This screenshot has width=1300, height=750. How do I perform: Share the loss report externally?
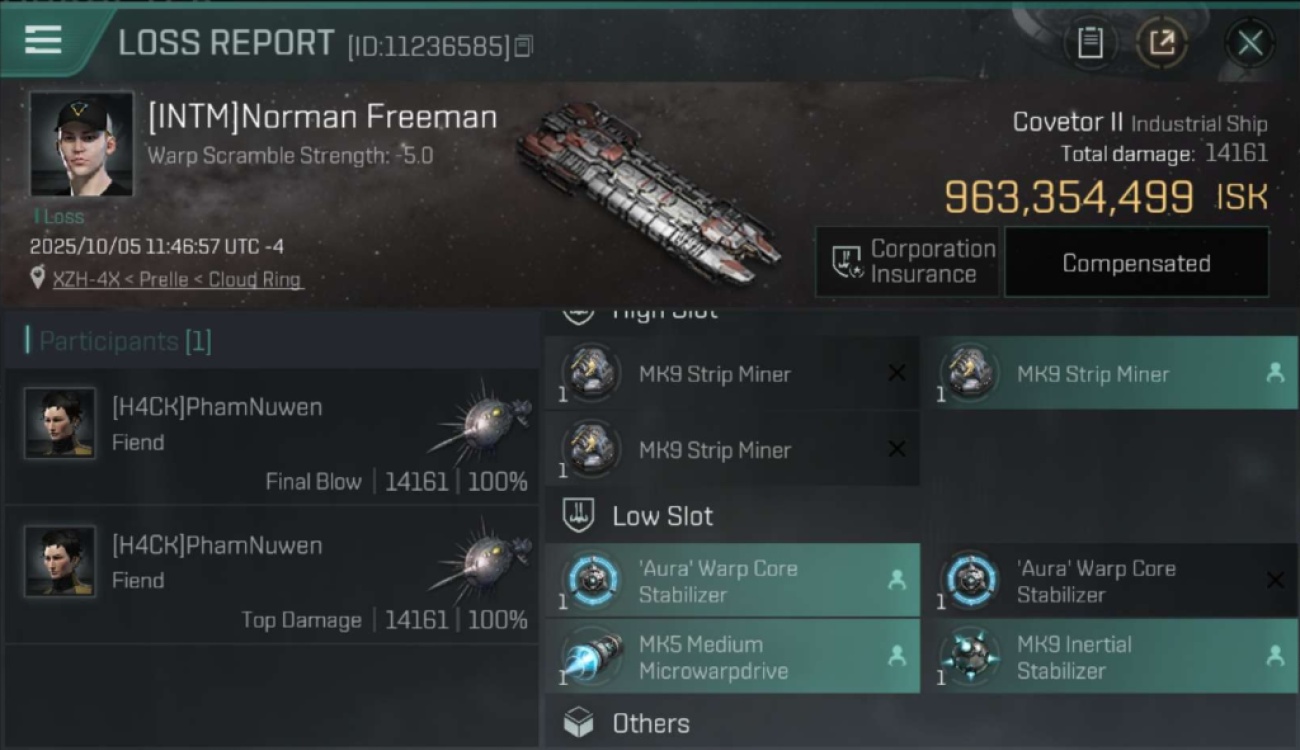[1161, 43]
